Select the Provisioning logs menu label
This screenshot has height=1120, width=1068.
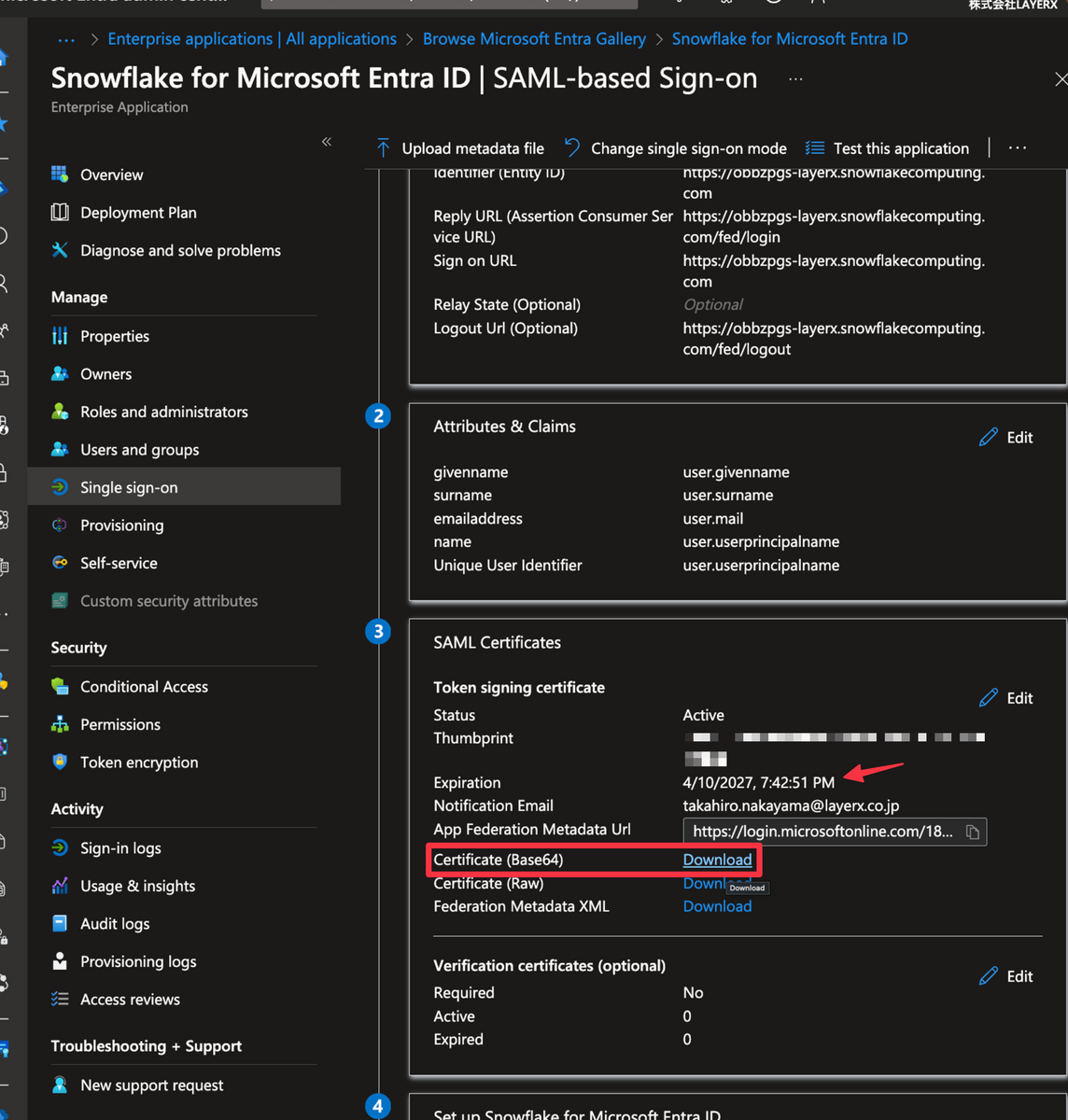pyautogui.click(x=138, y=961)
